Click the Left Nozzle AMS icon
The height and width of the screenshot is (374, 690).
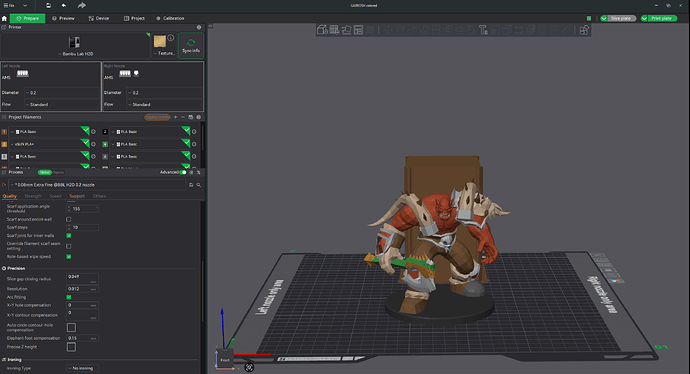coord(22,73)
